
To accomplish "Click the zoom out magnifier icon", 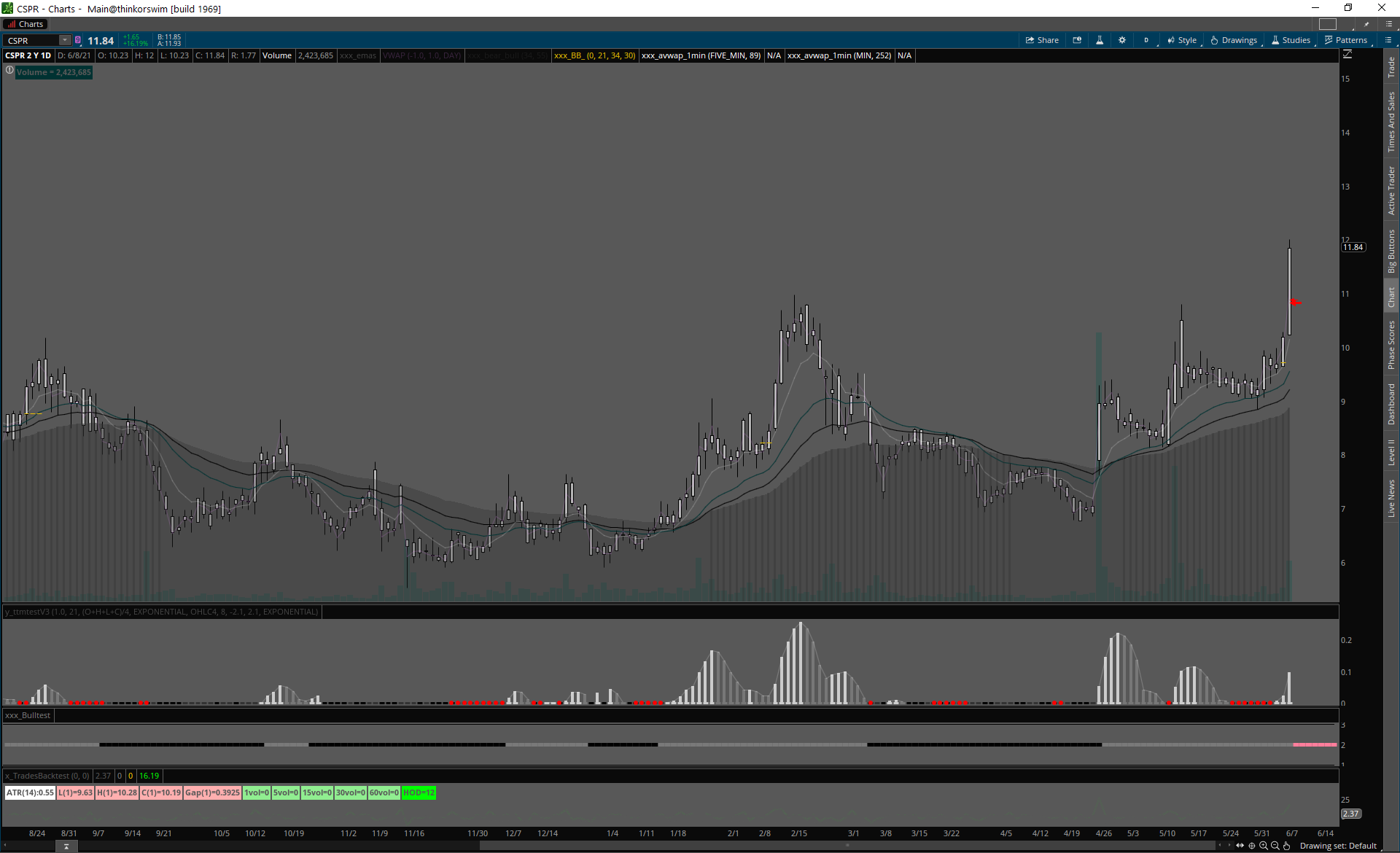I will pyautogui.click(x=1275, y=846).
